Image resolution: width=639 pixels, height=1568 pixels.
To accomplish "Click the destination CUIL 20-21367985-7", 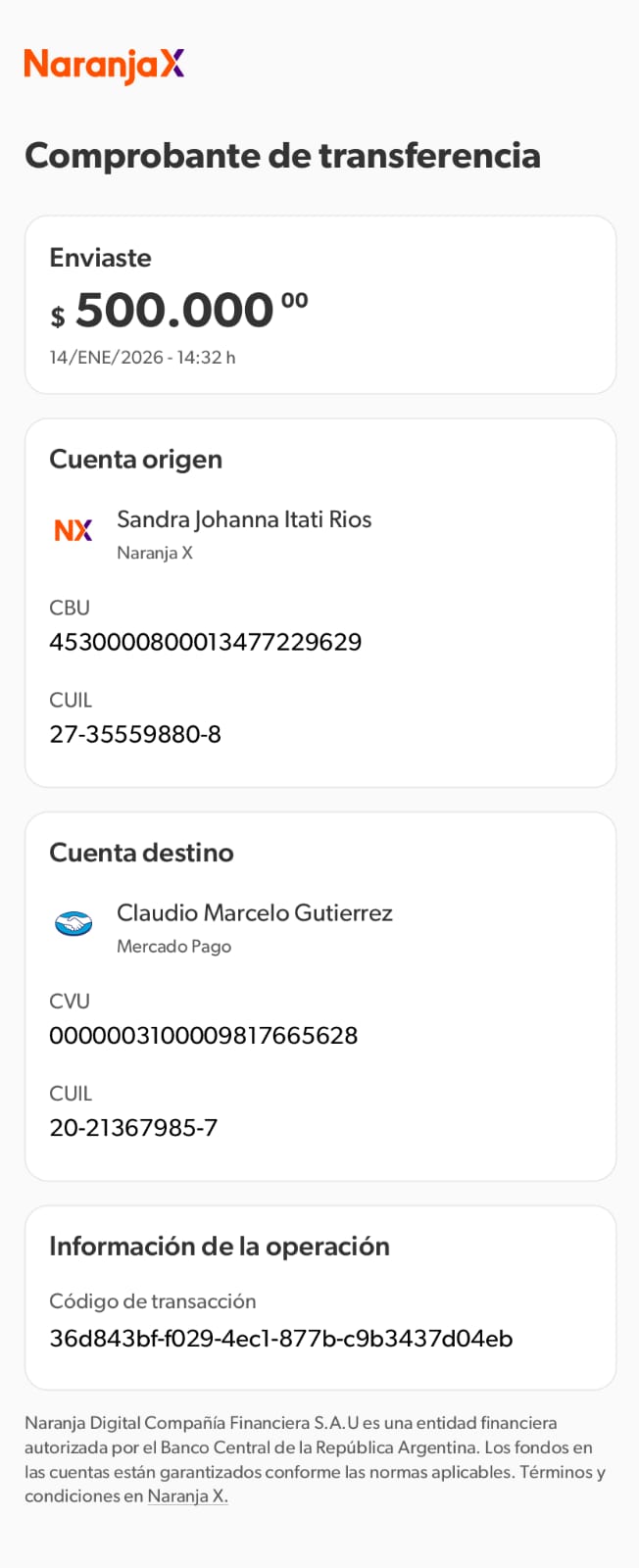I will [133, 1127].
